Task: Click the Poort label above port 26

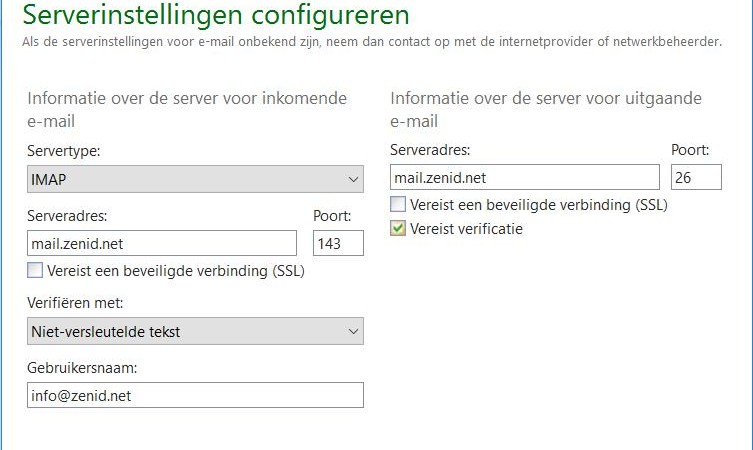Action: pos(690,150)
